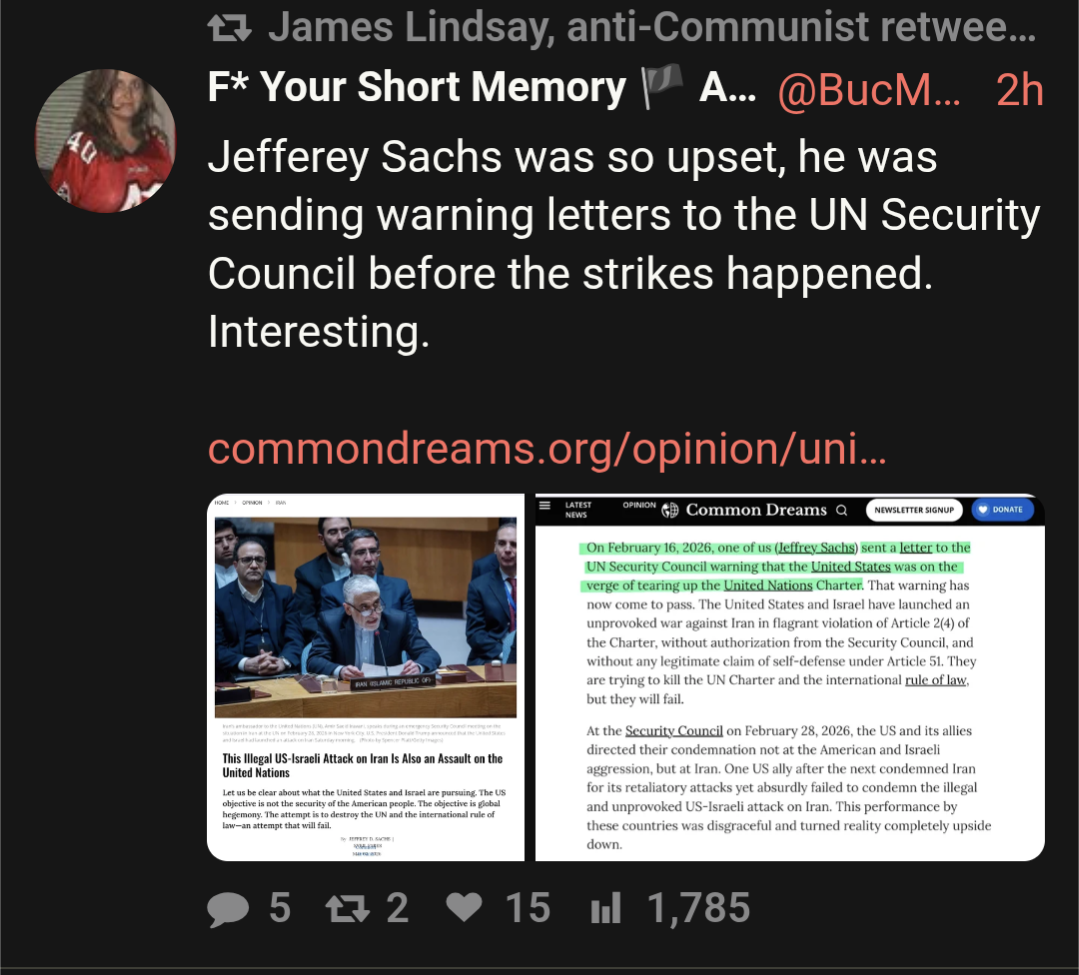Open the left Iran ambassador article image

(x=365, y=617)
